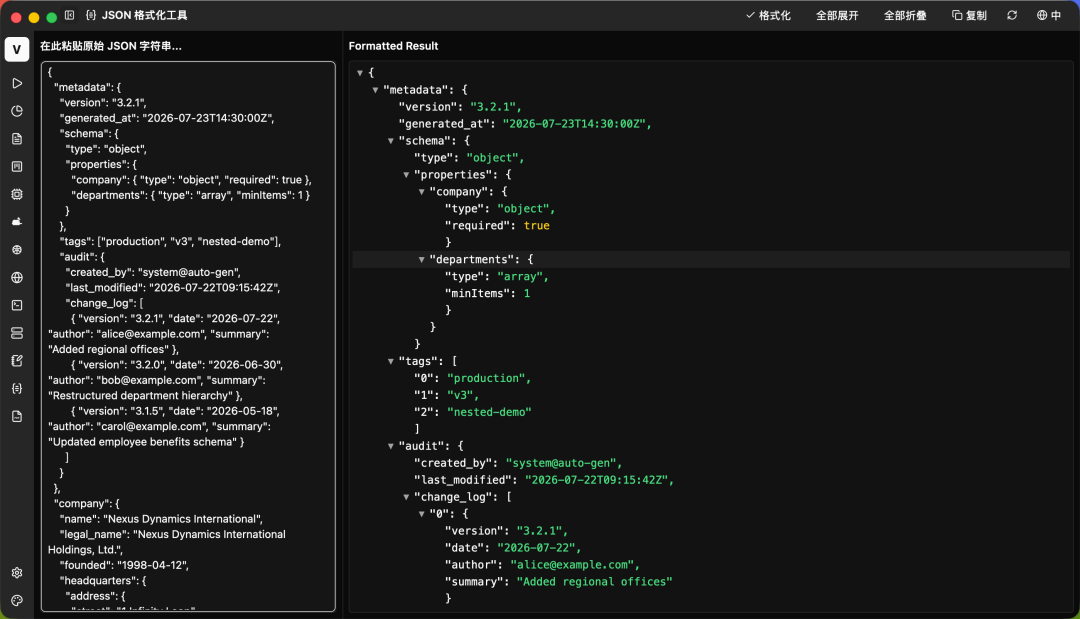Collapse the "change_log" array
1080x619 pixels.
pyautogui.click(x=406, y=496)
